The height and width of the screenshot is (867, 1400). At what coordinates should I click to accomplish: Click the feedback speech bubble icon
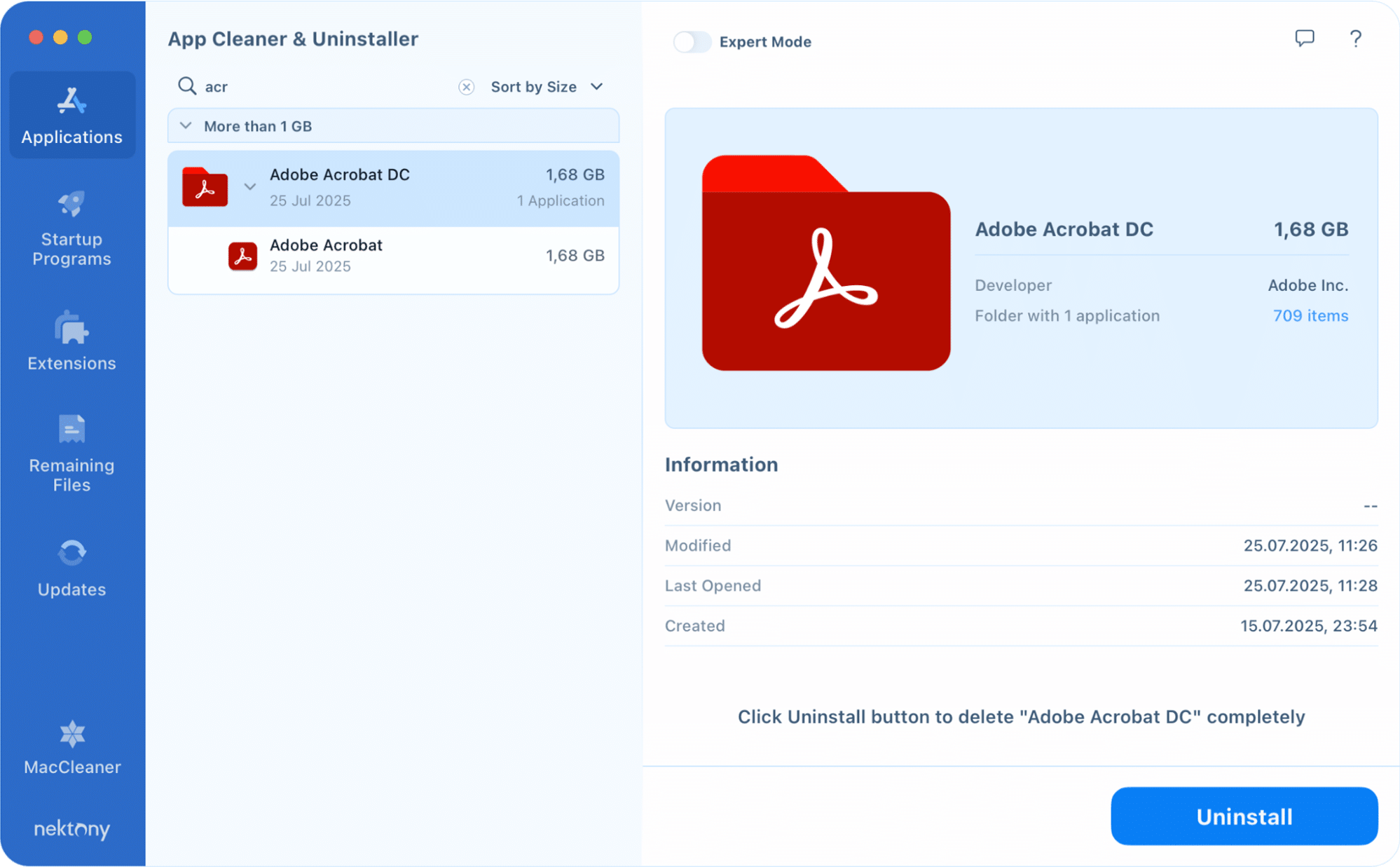click(1305, 39)
